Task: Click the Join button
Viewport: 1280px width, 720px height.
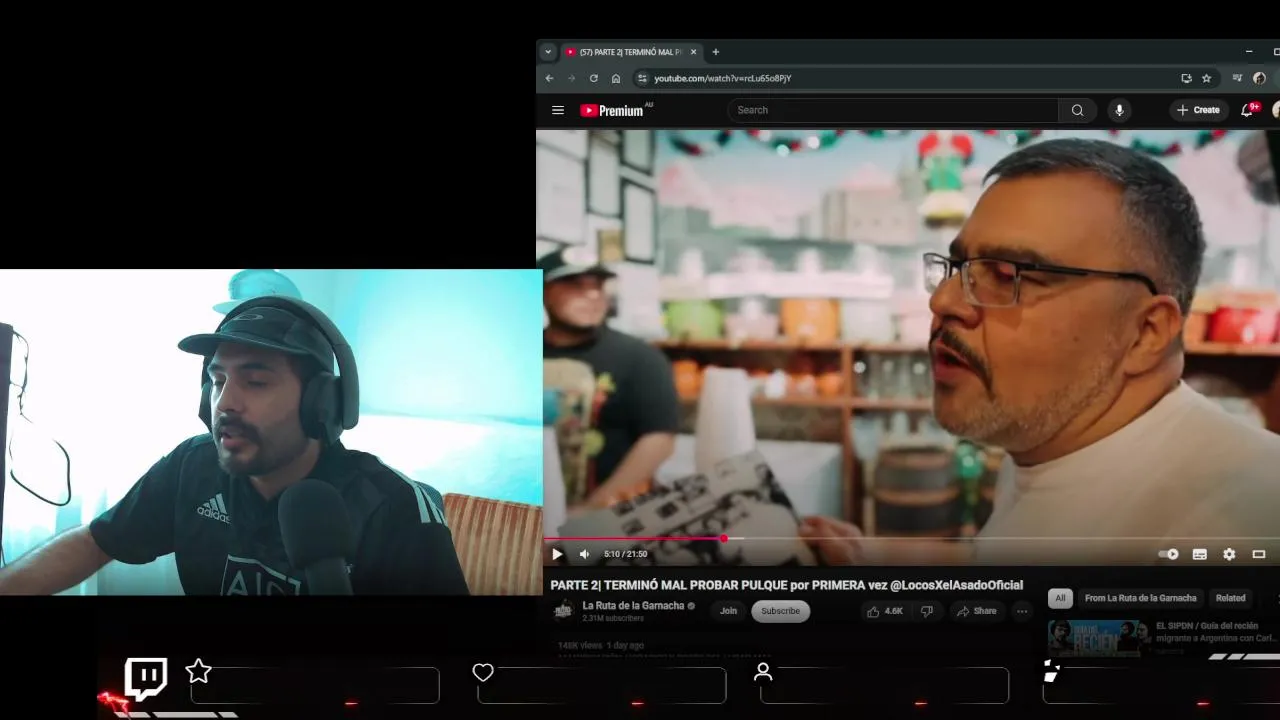Action: point(728,611)
